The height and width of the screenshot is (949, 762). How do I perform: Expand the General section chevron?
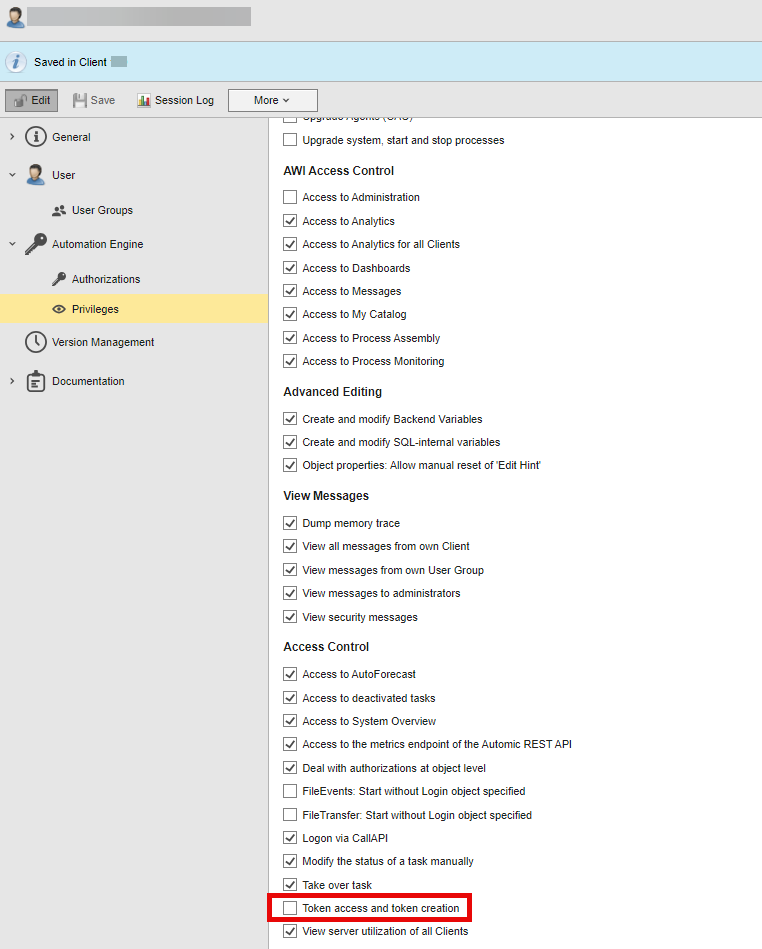12,137
